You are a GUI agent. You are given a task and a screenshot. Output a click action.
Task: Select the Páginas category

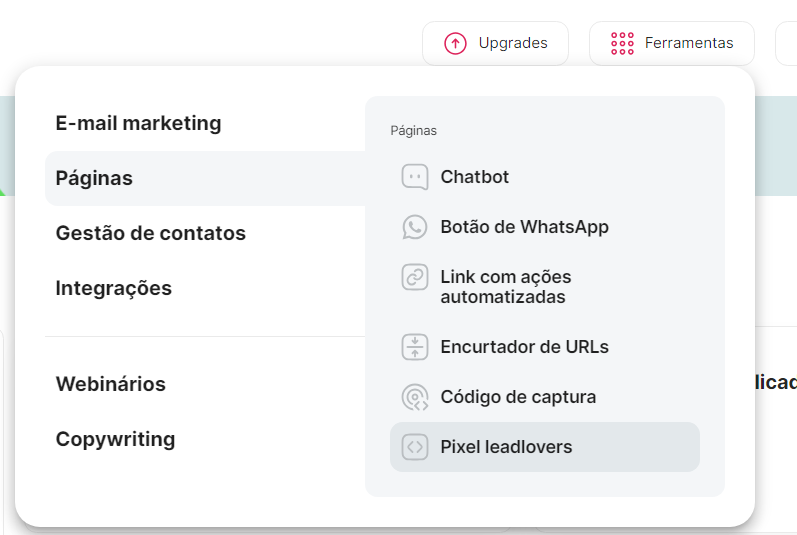tap(94, 179)
